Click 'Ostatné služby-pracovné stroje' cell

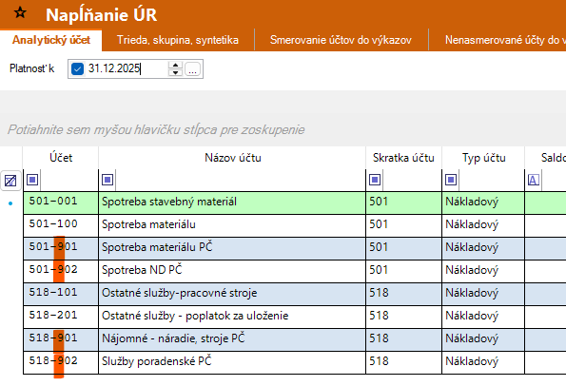(232, 294)
